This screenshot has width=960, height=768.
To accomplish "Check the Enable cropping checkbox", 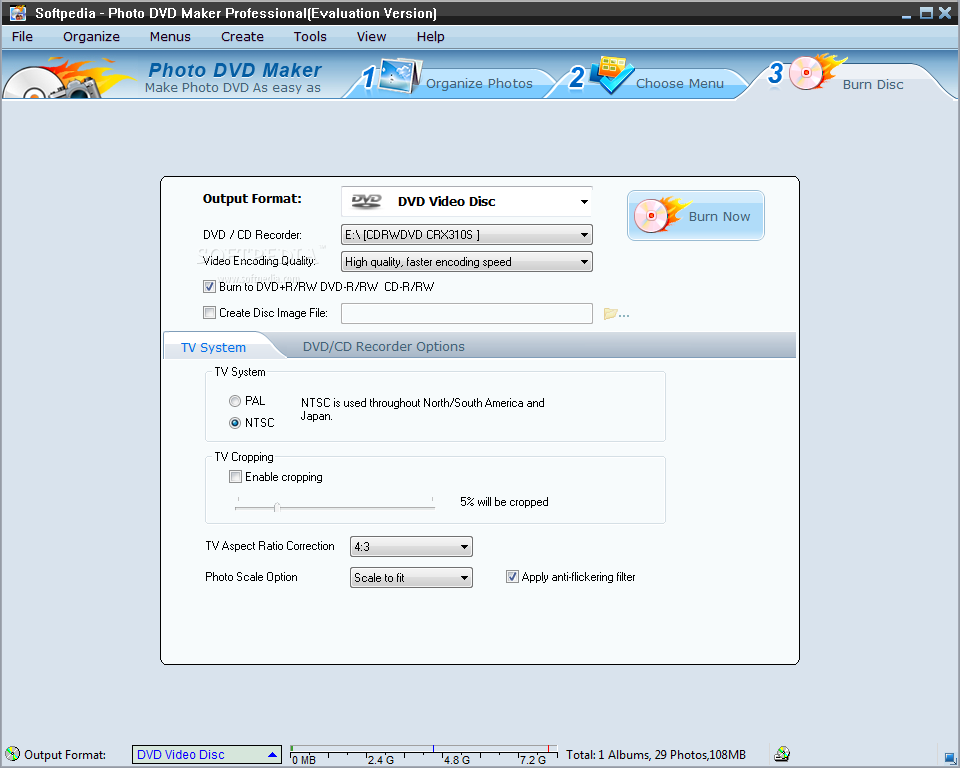I will tap(235, 476).
